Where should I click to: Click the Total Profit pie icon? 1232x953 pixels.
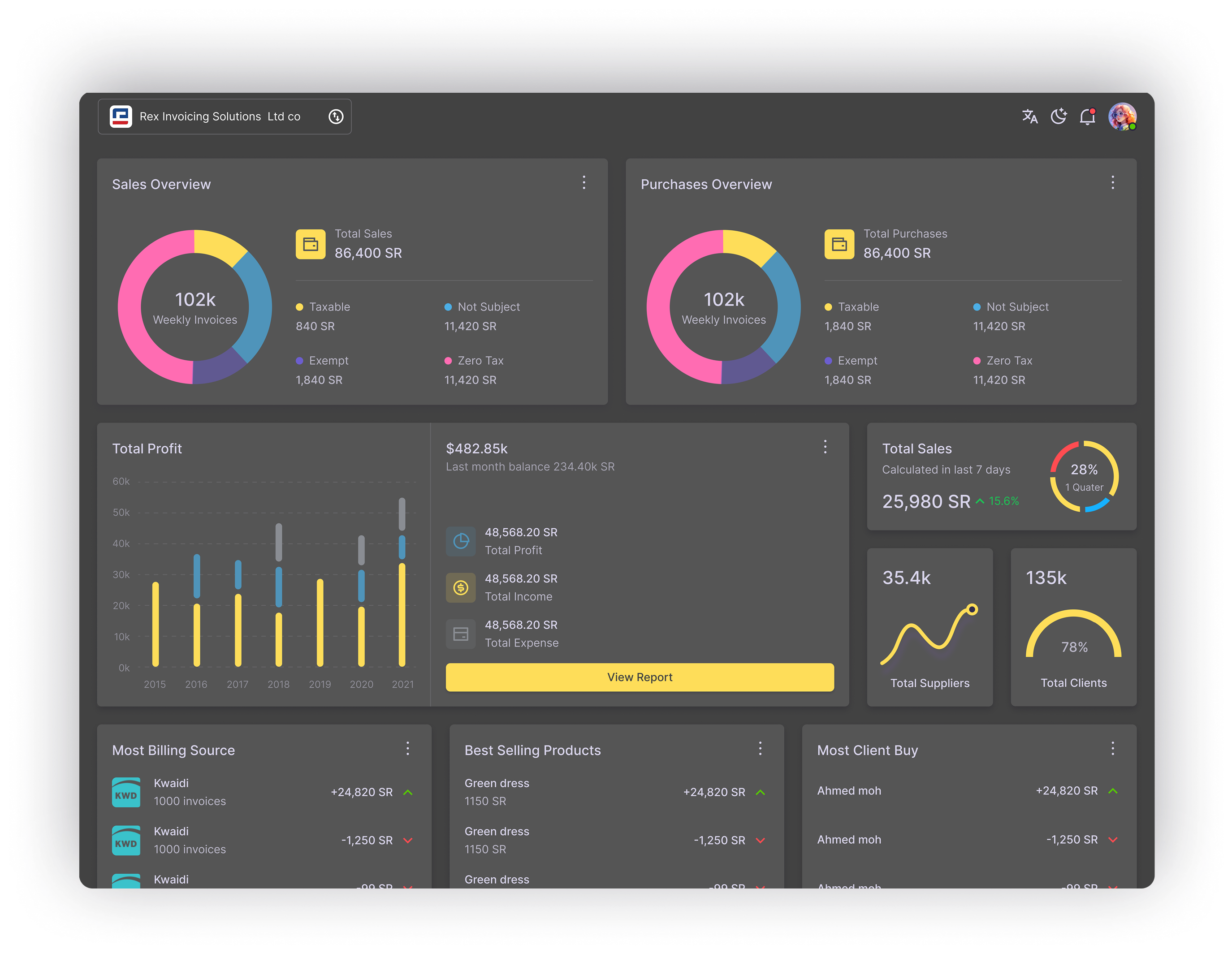pos(460,541)
